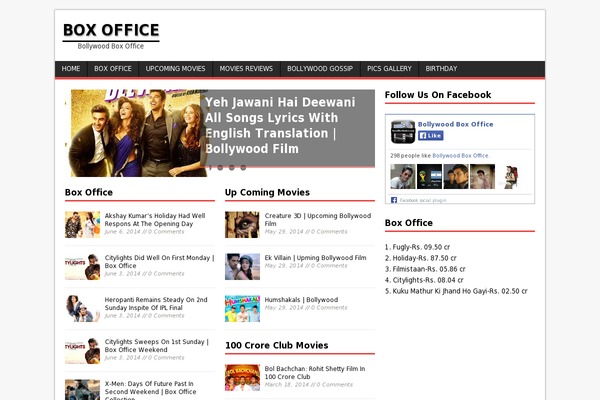Click the X-Men article thumbnail
The height and width of the screenshot is (400, 600).
click(x=82, y=390)
